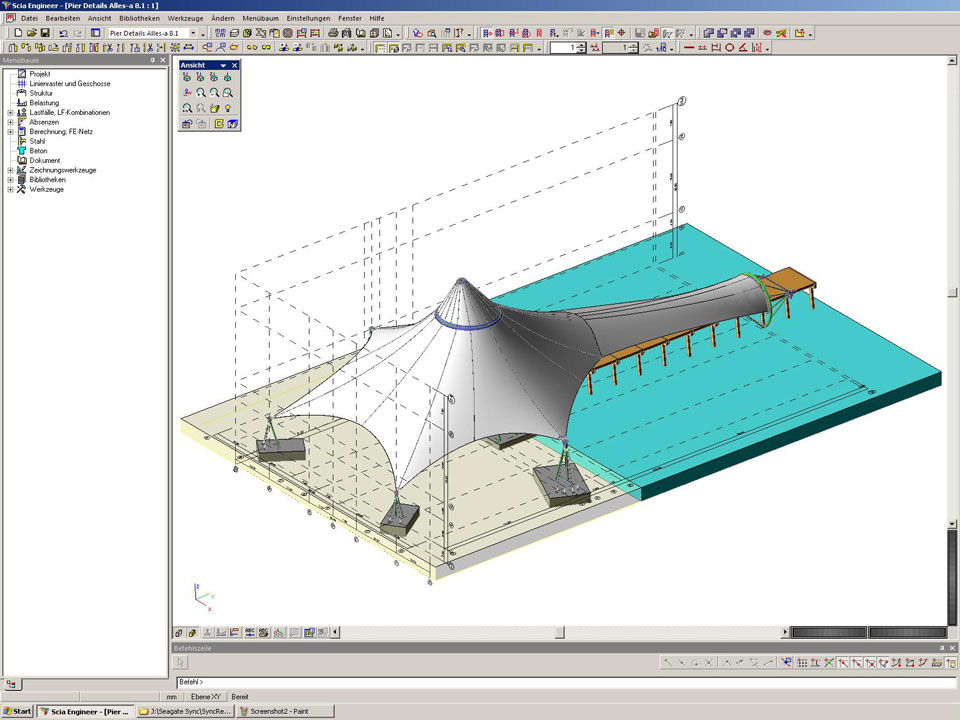
Task: Select Beton in the Menübaum tree
Action: 38,151
